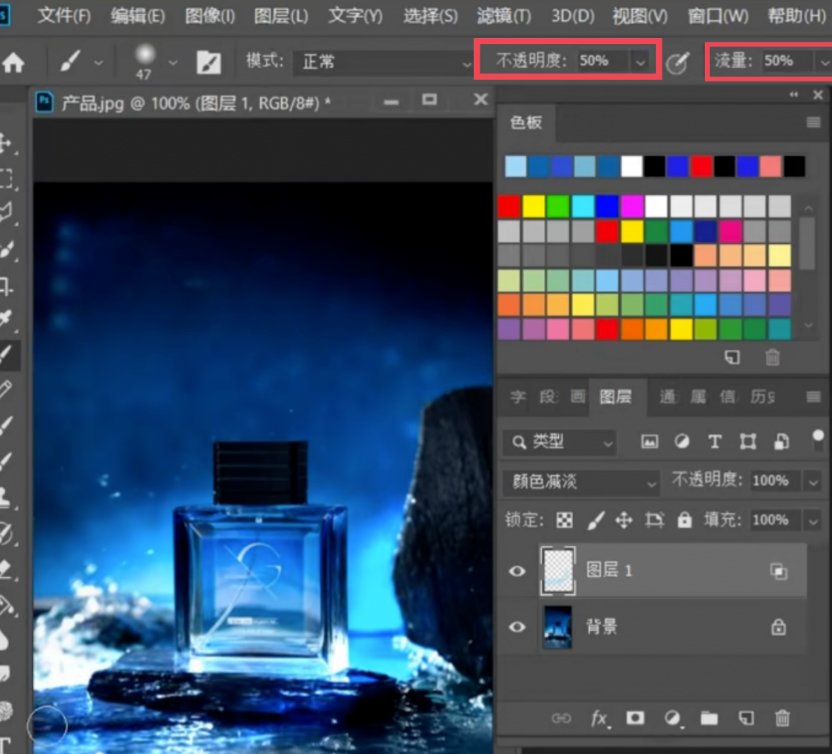
Task: Hide the 图层 1 layer visibility eye
Action: point(517,571)
